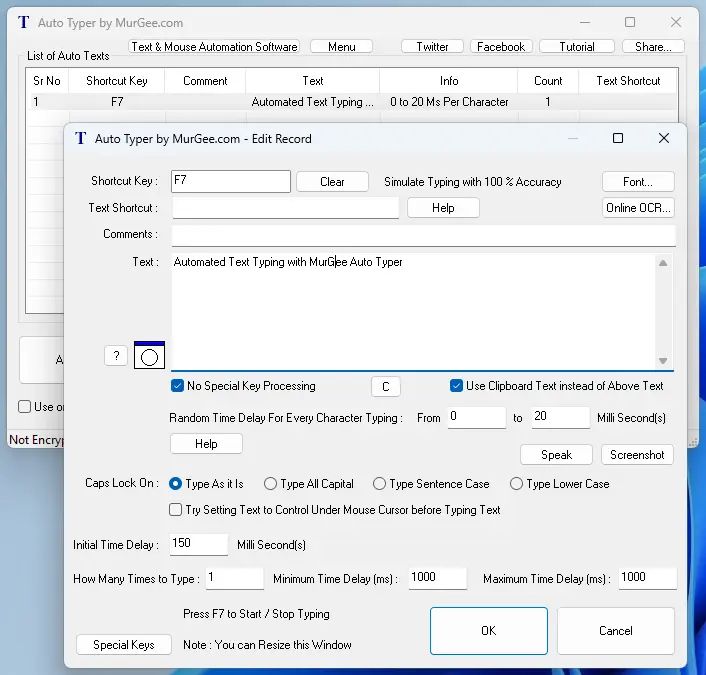Confirm the record with the OK button
Viewport: 706px width, 675px height.
[489, 630]
